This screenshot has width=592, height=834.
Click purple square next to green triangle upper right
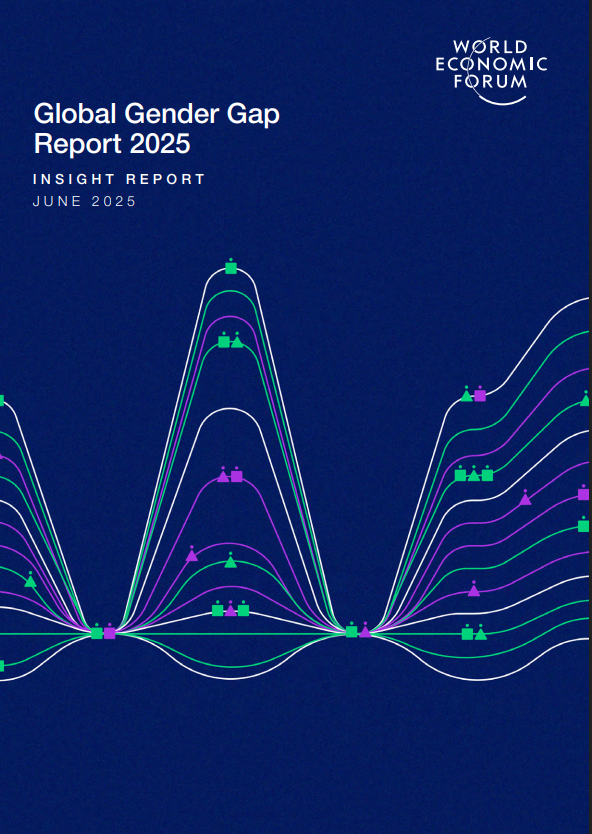pyautogui.click(x=480, y=395)
